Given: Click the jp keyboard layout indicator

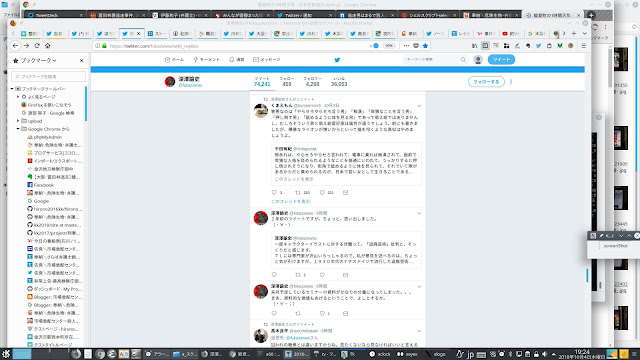Looking at the screenshot, I should click(470, 354).
